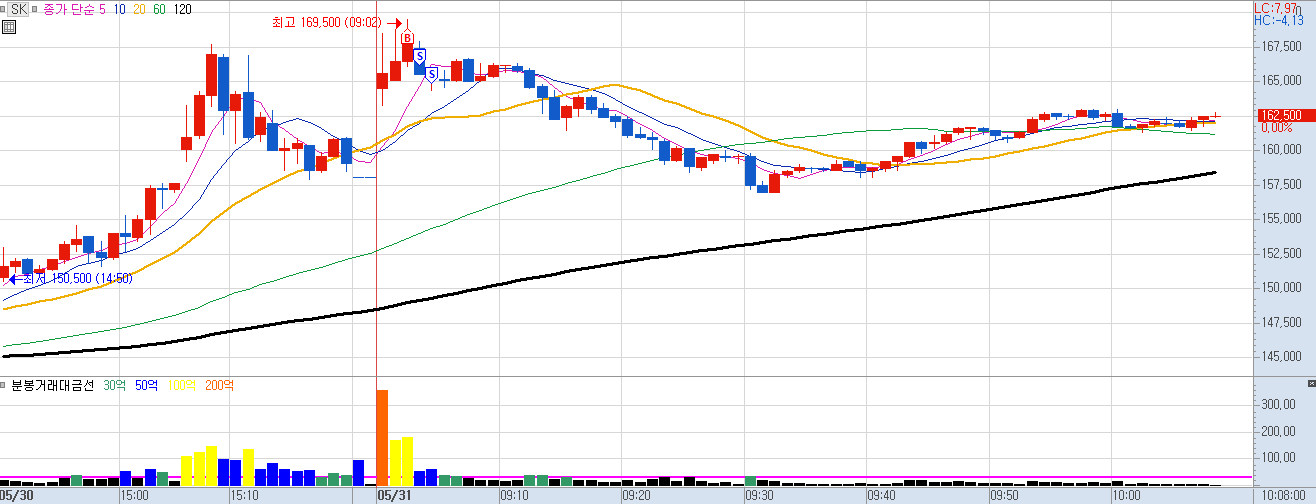Click the LC:7.97 indicator text
This screenshot has width=1316, height=504.
click(1277, 8)
